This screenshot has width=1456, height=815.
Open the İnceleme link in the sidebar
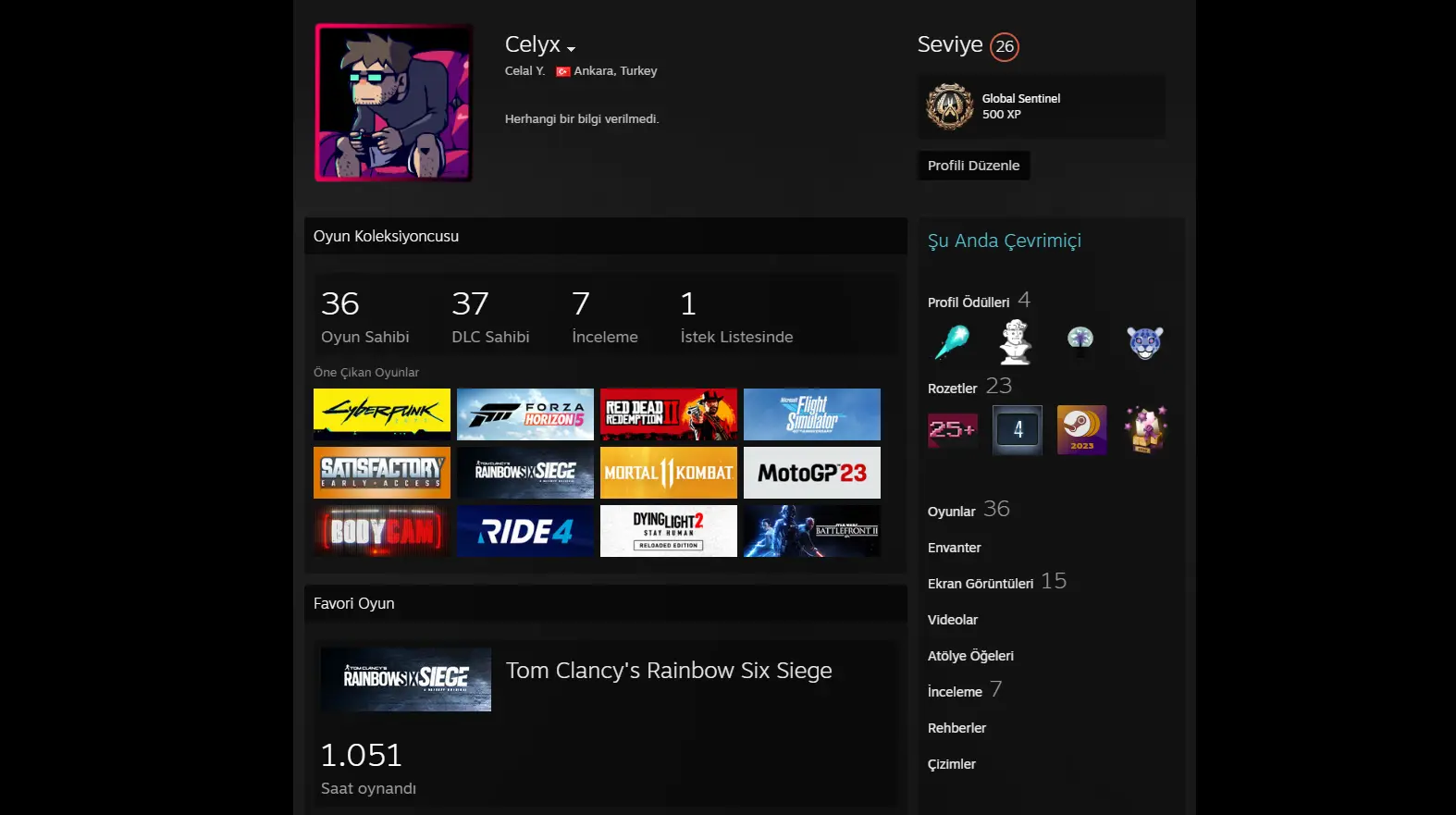[955, 692]
